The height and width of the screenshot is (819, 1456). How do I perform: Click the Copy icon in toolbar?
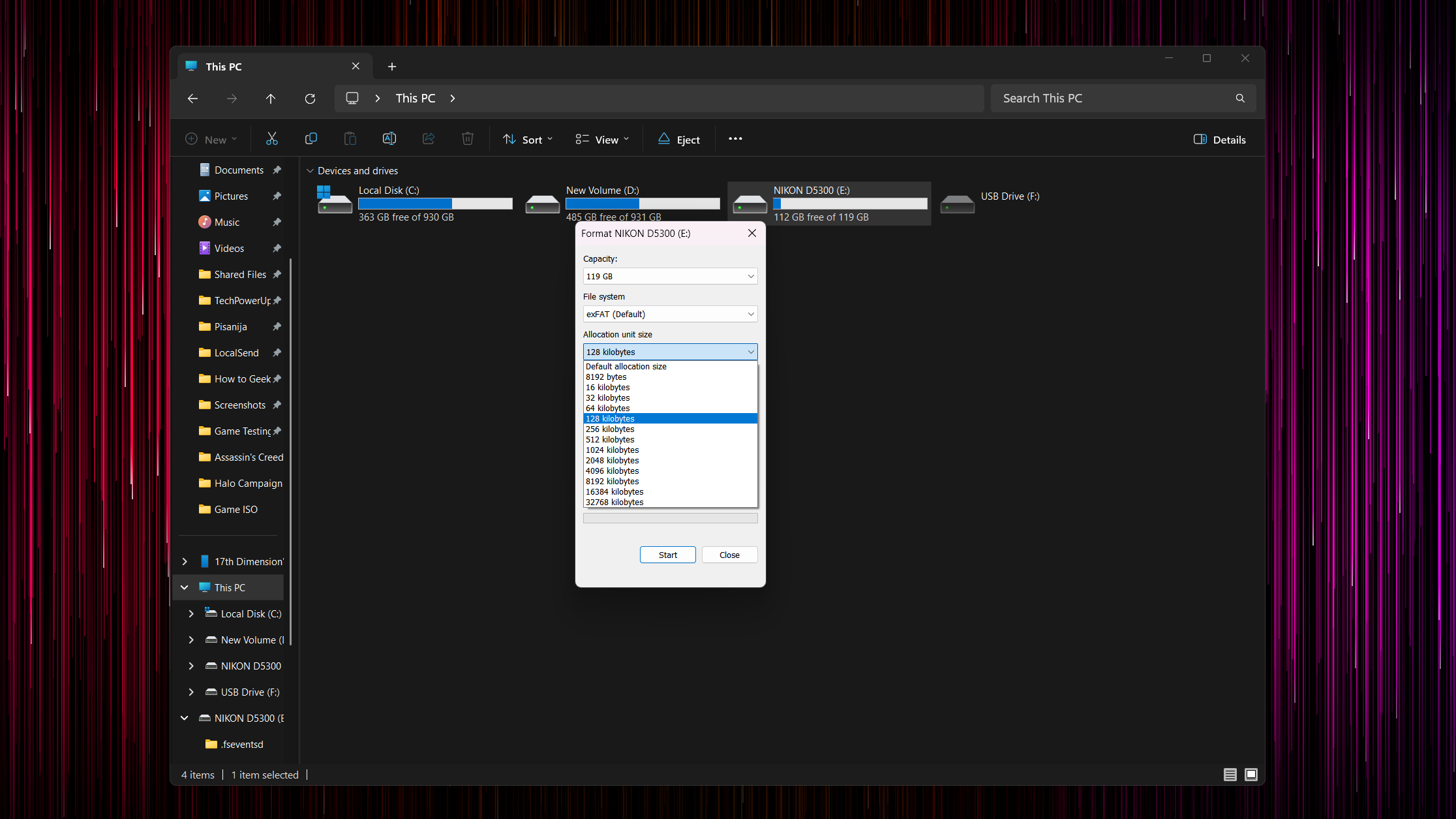point(311,139)
